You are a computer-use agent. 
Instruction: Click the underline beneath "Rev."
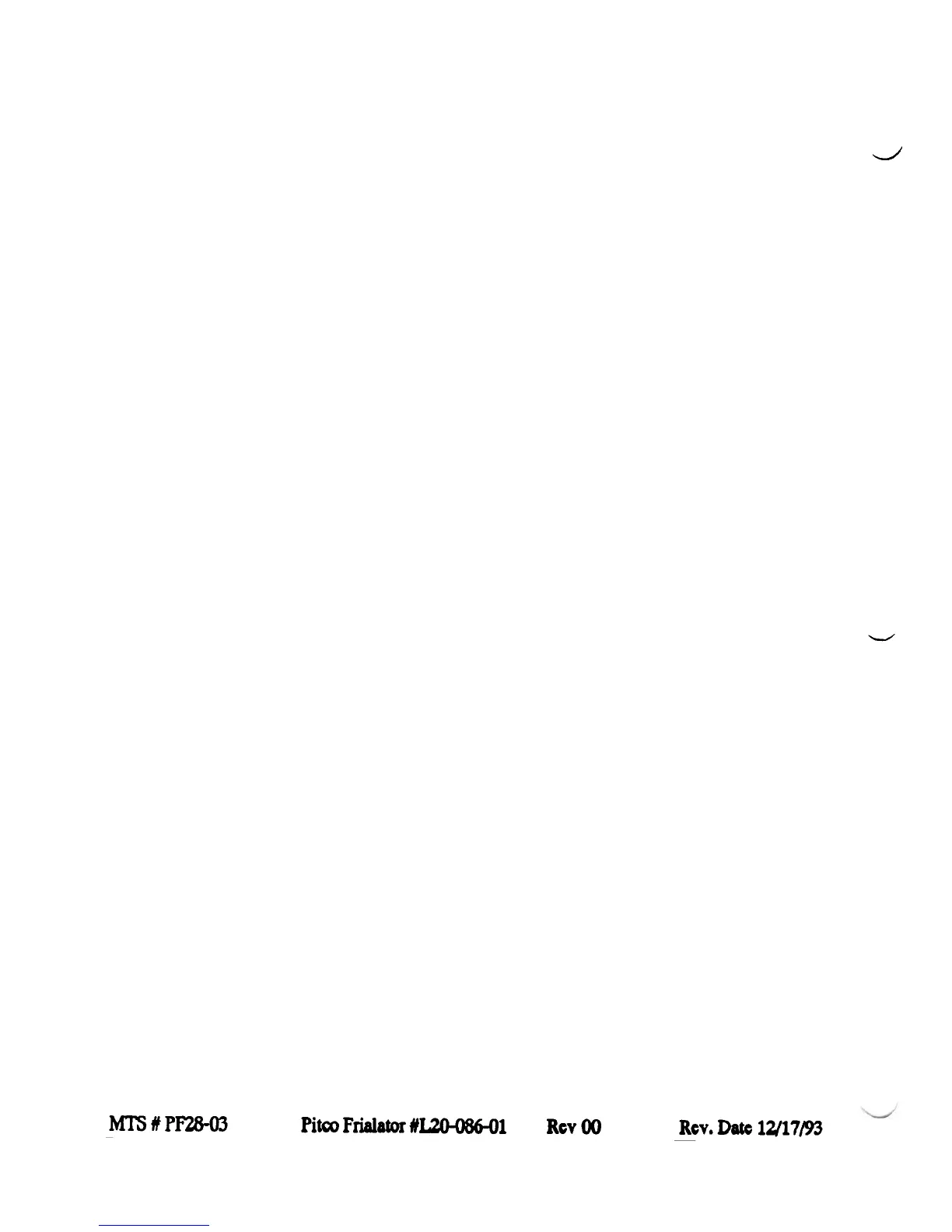coord(685,1140)
